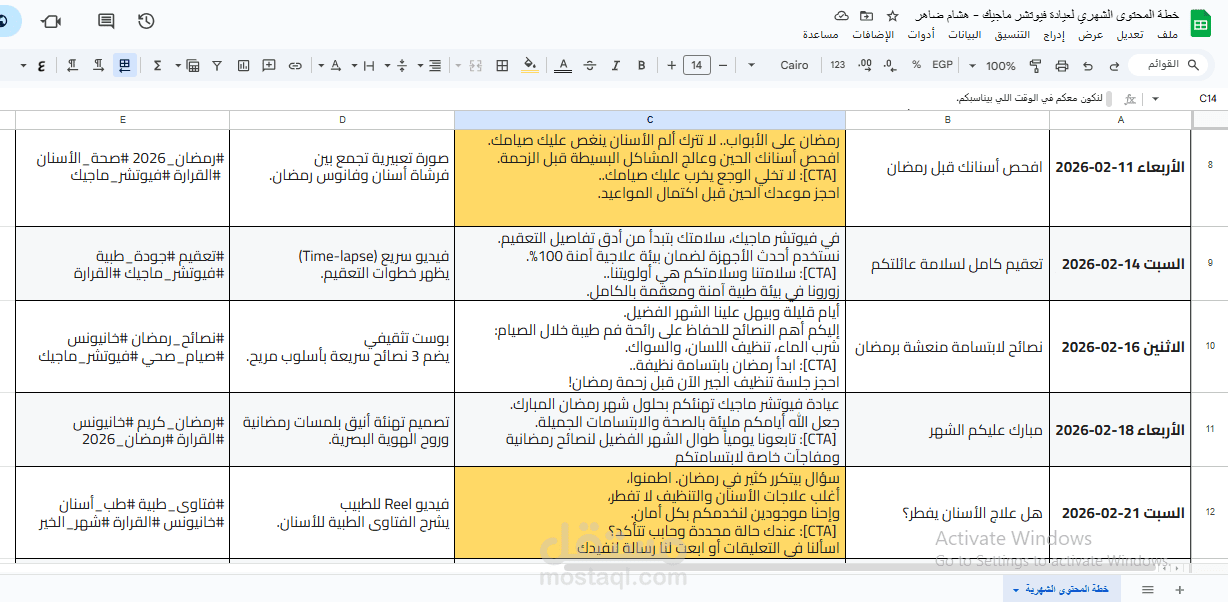Toggle italic formatting

click(616, 65)
